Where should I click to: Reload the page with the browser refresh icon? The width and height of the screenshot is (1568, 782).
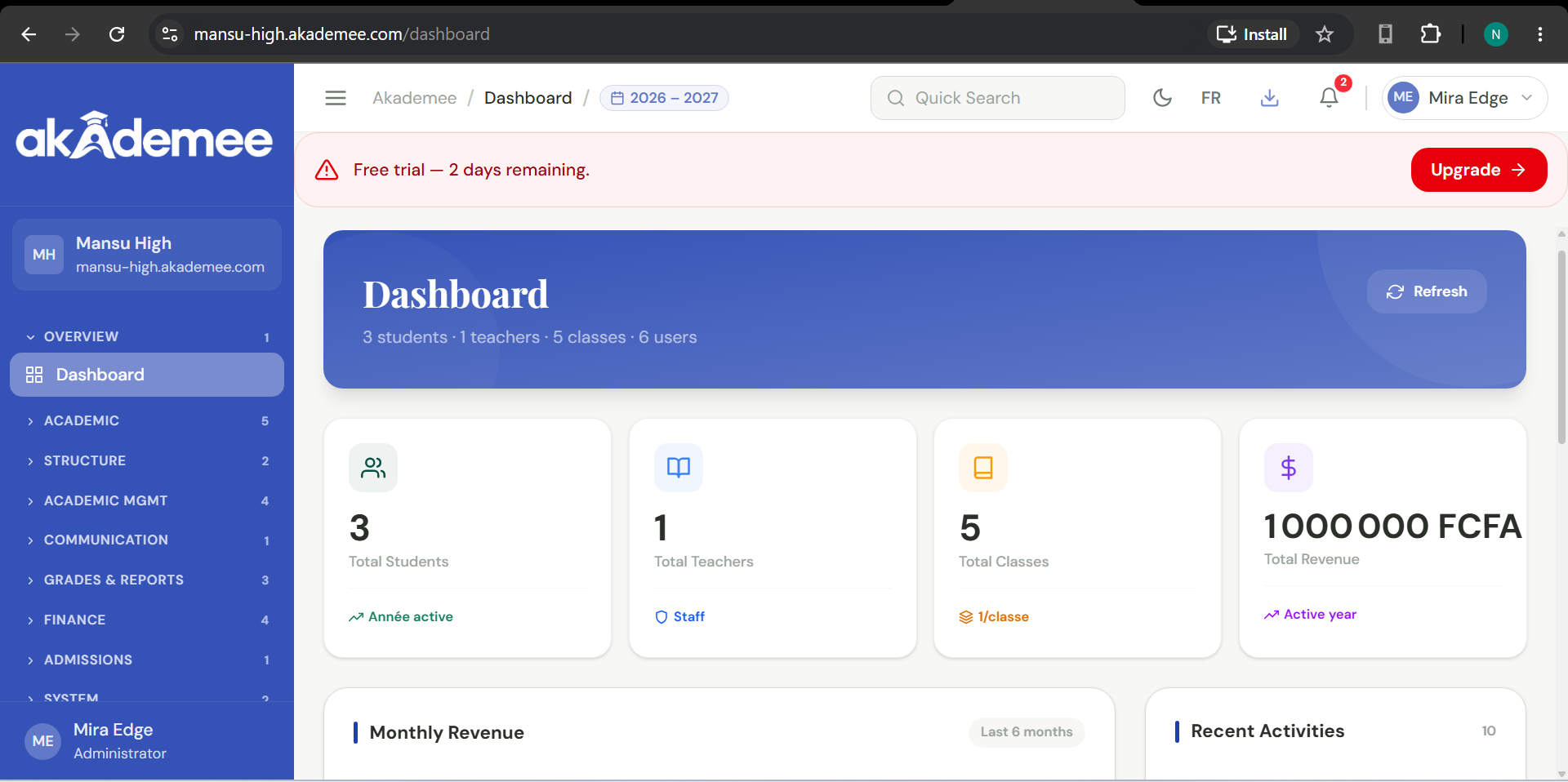pos(117,34)
